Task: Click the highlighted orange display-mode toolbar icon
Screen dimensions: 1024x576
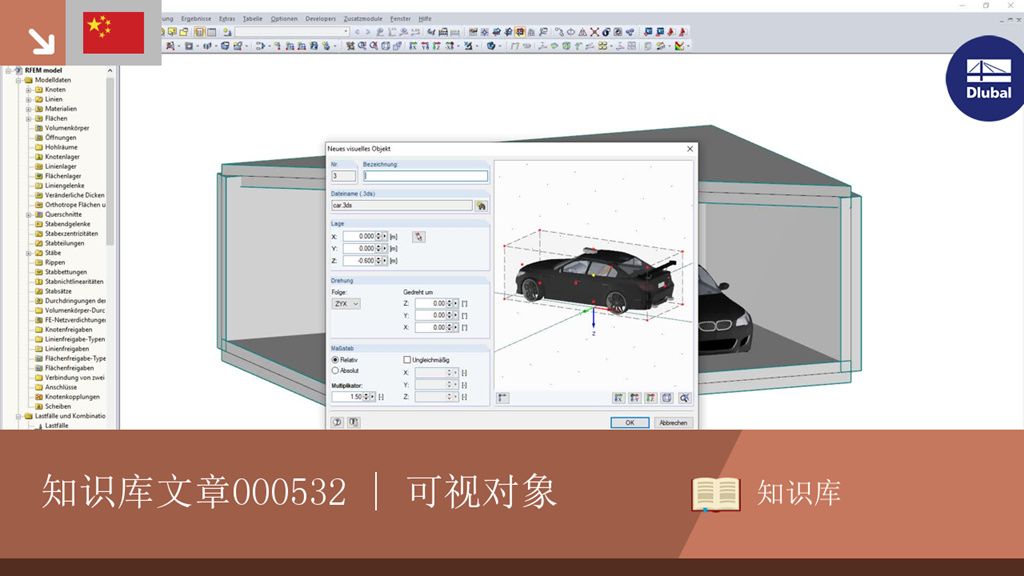Action: (x=520, y=31)
